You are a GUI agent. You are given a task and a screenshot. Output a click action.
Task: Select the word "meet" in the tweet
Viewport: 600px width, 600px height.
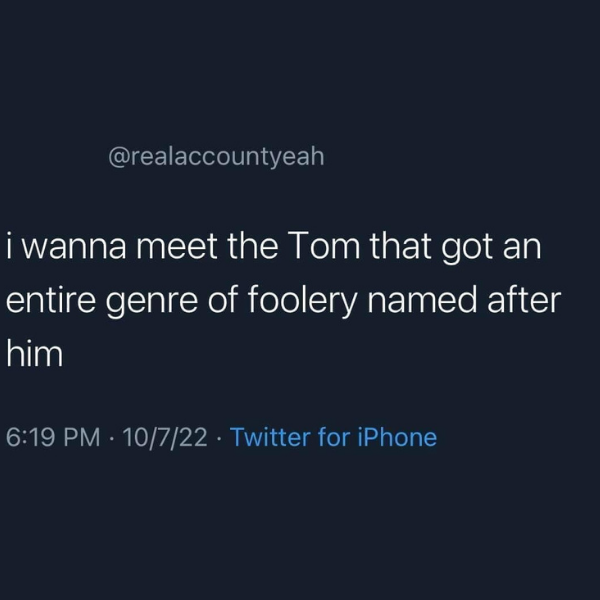pyautogui.click(x=177, y=247)
